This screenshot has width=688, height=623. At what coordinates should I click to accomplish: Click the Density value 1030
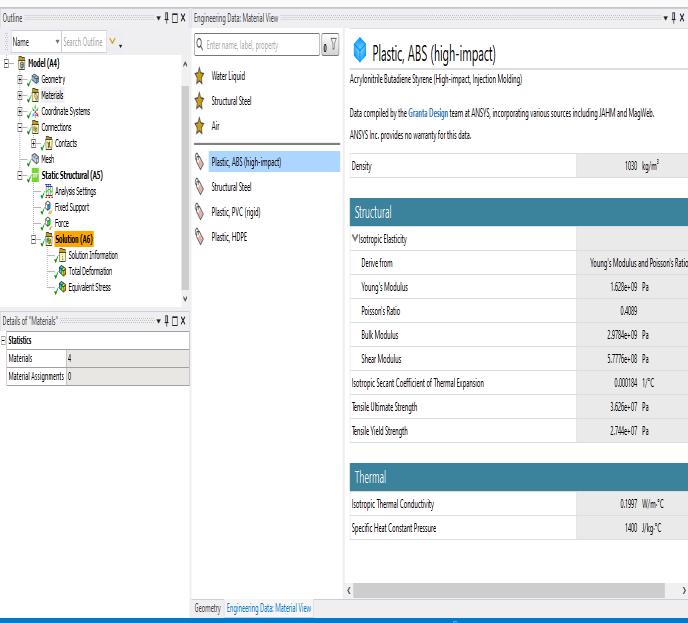pos(631,166)
